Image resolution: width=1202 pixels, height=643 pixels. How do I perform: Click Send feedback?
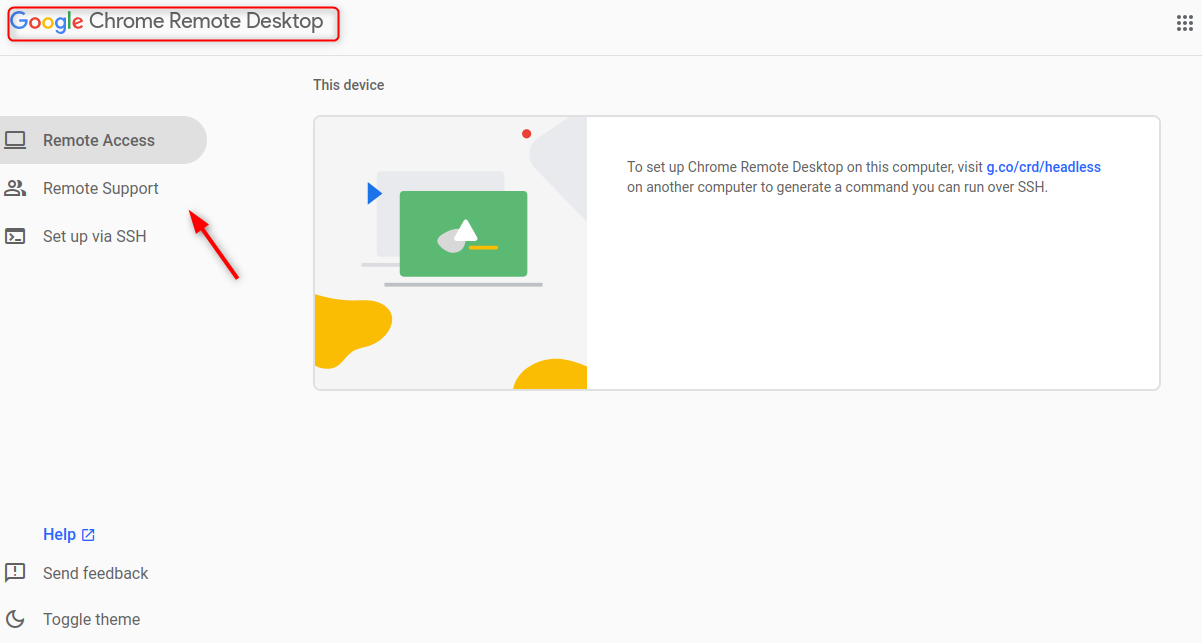click(x=95, y=573)
